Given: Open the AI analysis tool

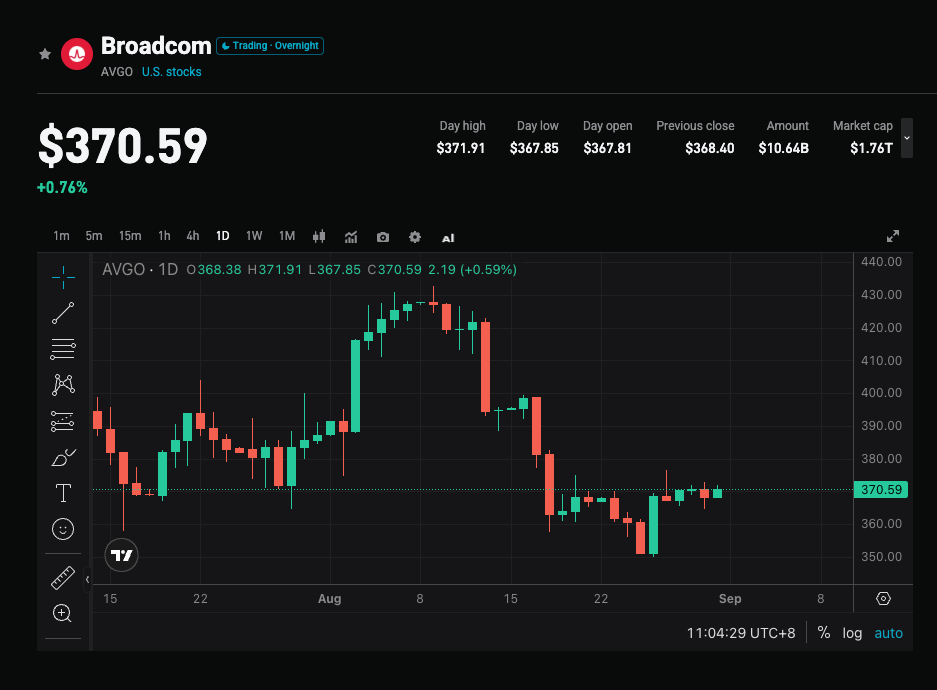Looking at the screenshot, I should coord(448,238).
